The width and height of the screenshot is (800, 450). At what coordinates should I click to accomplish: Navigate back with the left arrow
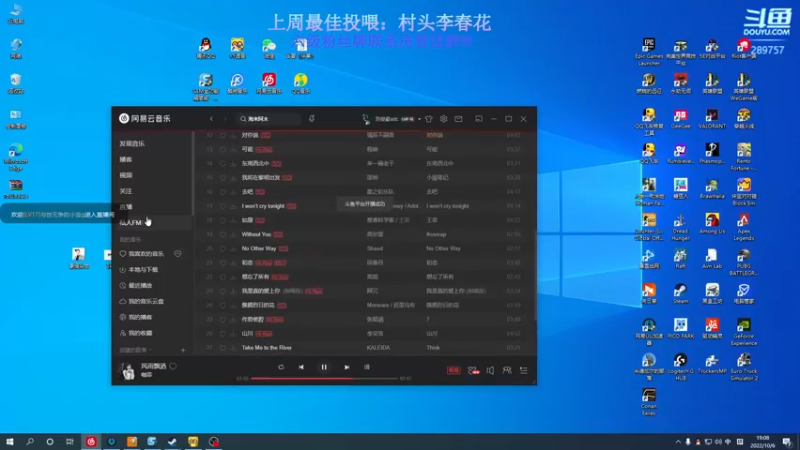click(x=211, y=119)
